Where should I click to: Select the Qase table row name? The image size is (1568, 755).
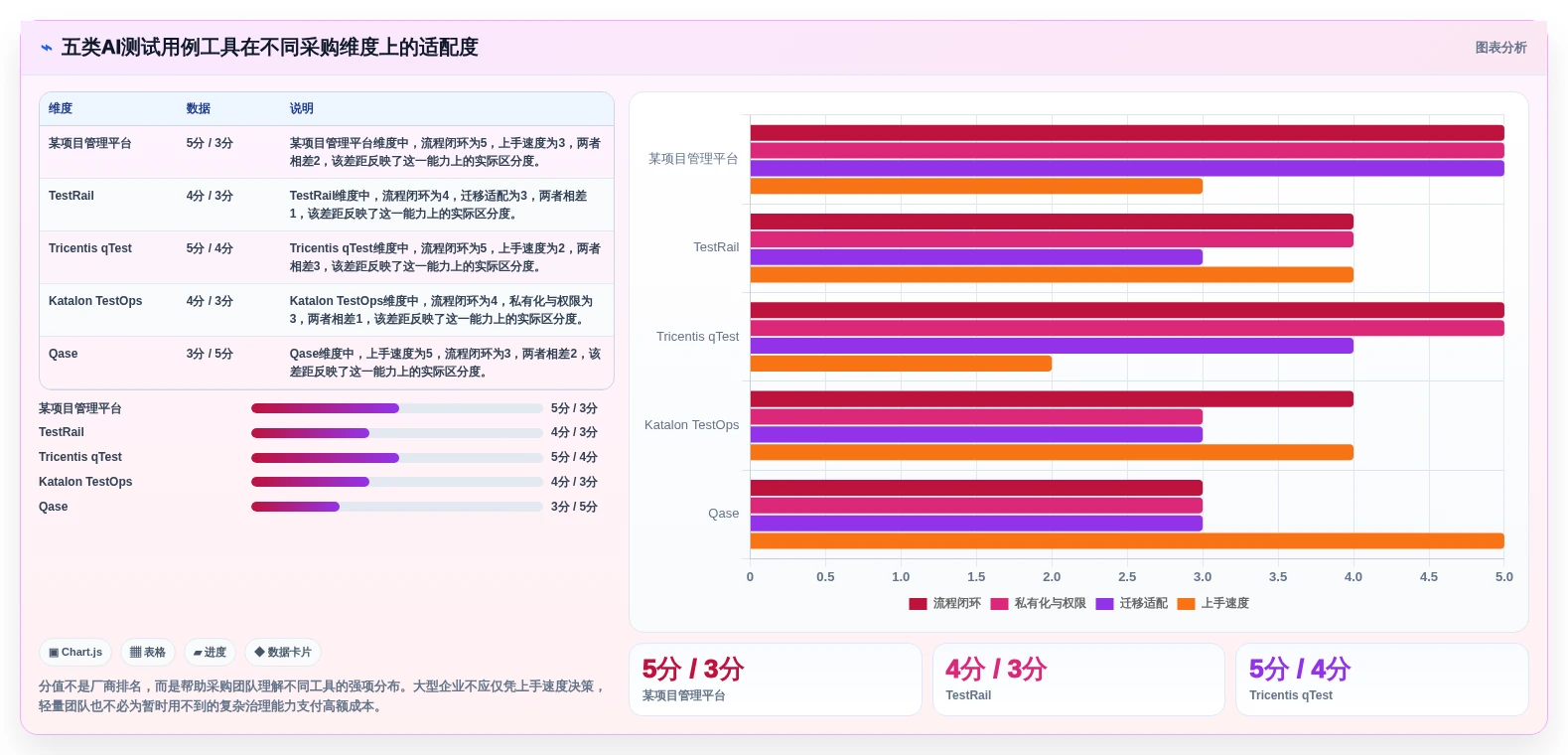pyautogui.click(x=64, y=354)
